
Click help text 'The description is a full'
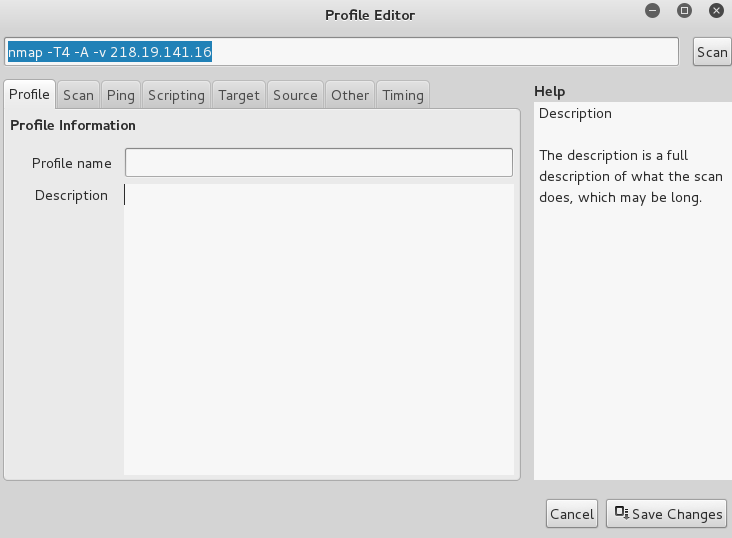pyautogui.click(x=613, y=155)
